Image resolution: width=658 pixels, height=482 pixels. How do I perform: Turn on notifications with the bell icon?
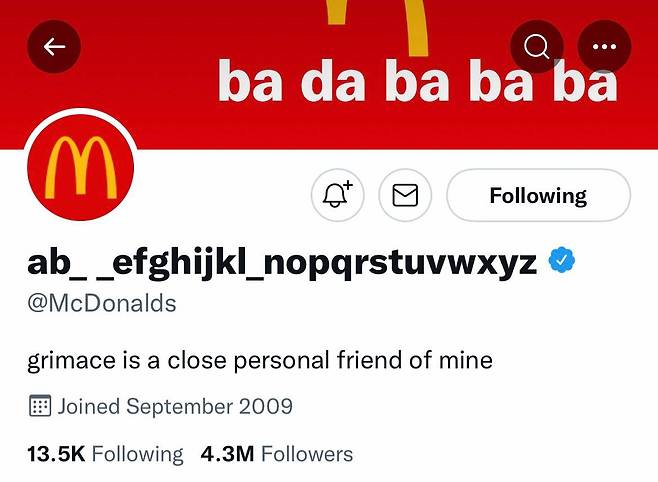(x=337, y=195)
